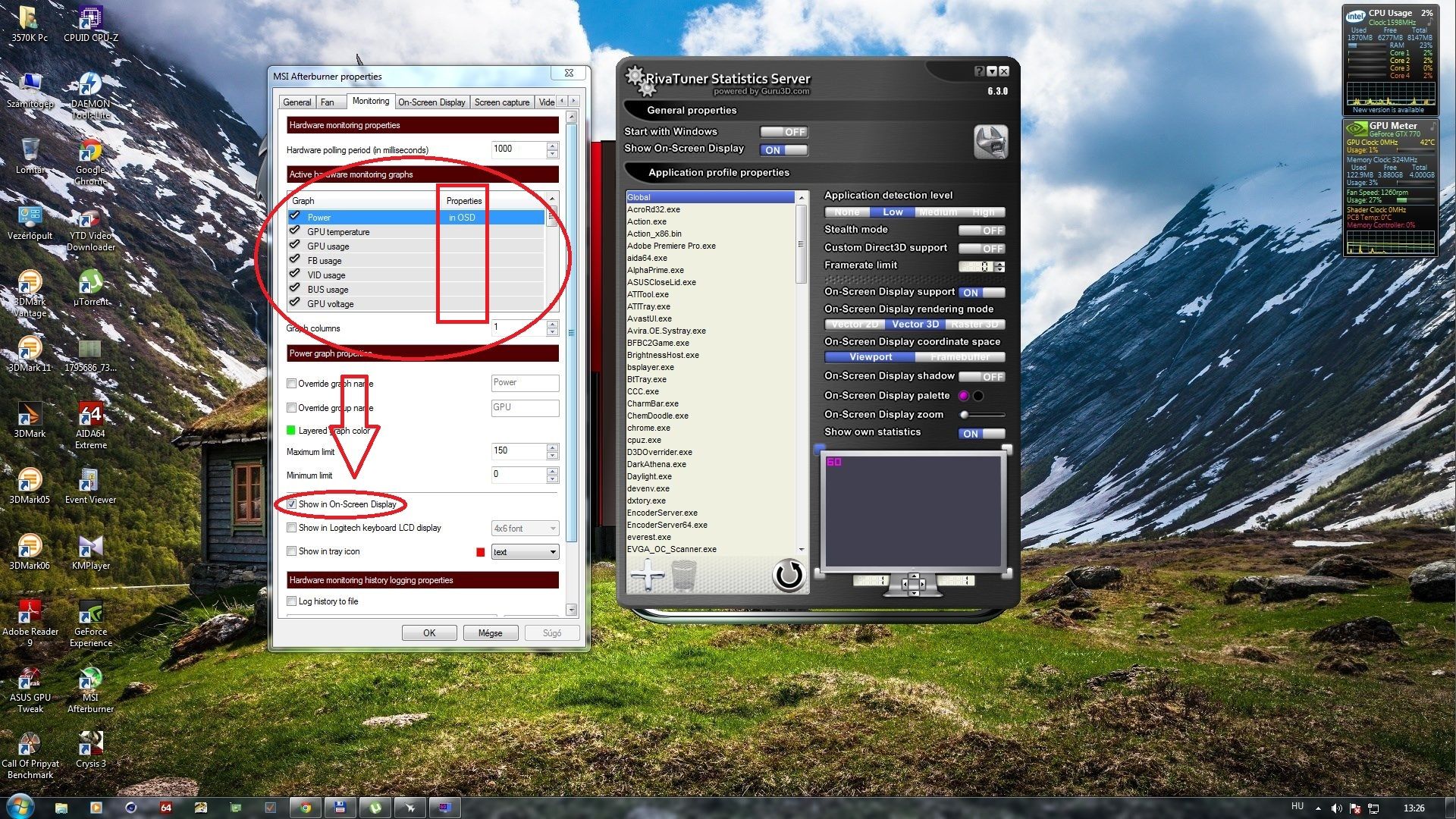The image size is (1456, 819).
Task: Click the RivaTuner wrench setup icon
Action: click(990, 142)
